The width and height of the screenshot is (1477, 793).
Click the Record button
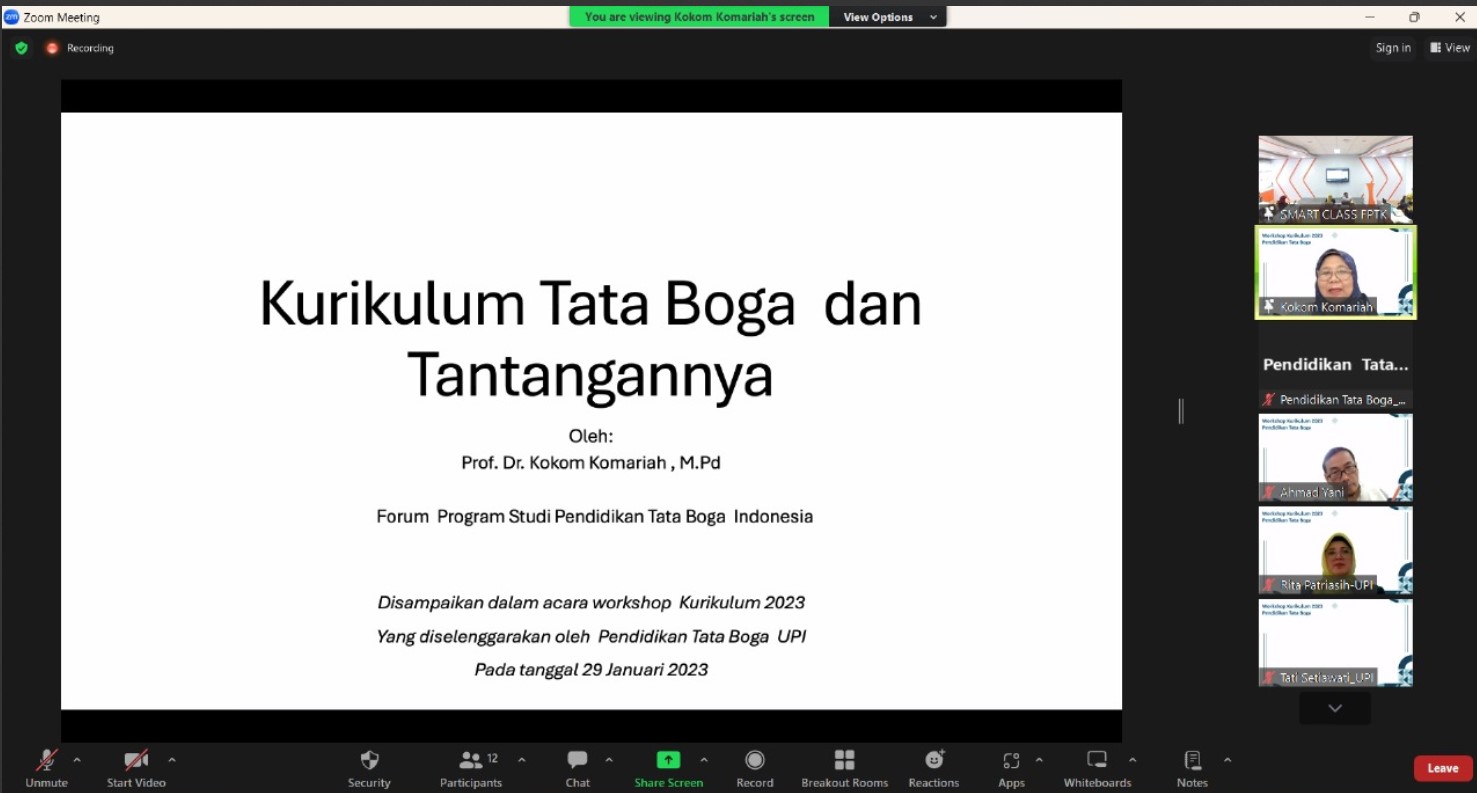click(755, 768)
